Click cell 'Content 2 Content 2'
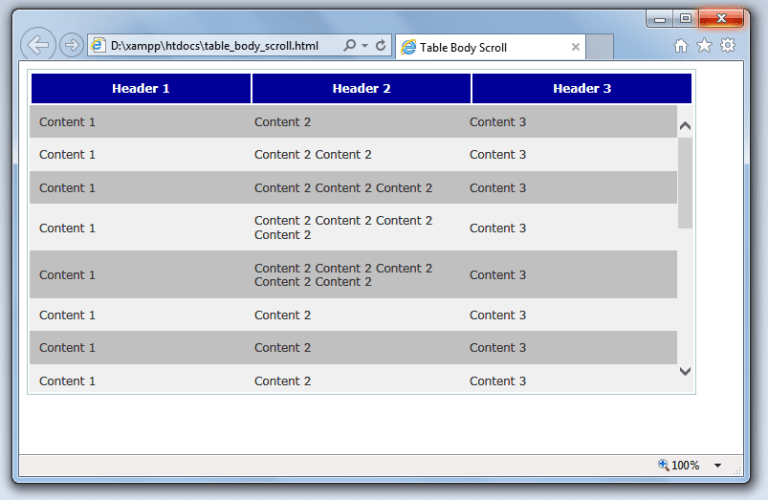 pyautogui.click(x=312, y=155)
